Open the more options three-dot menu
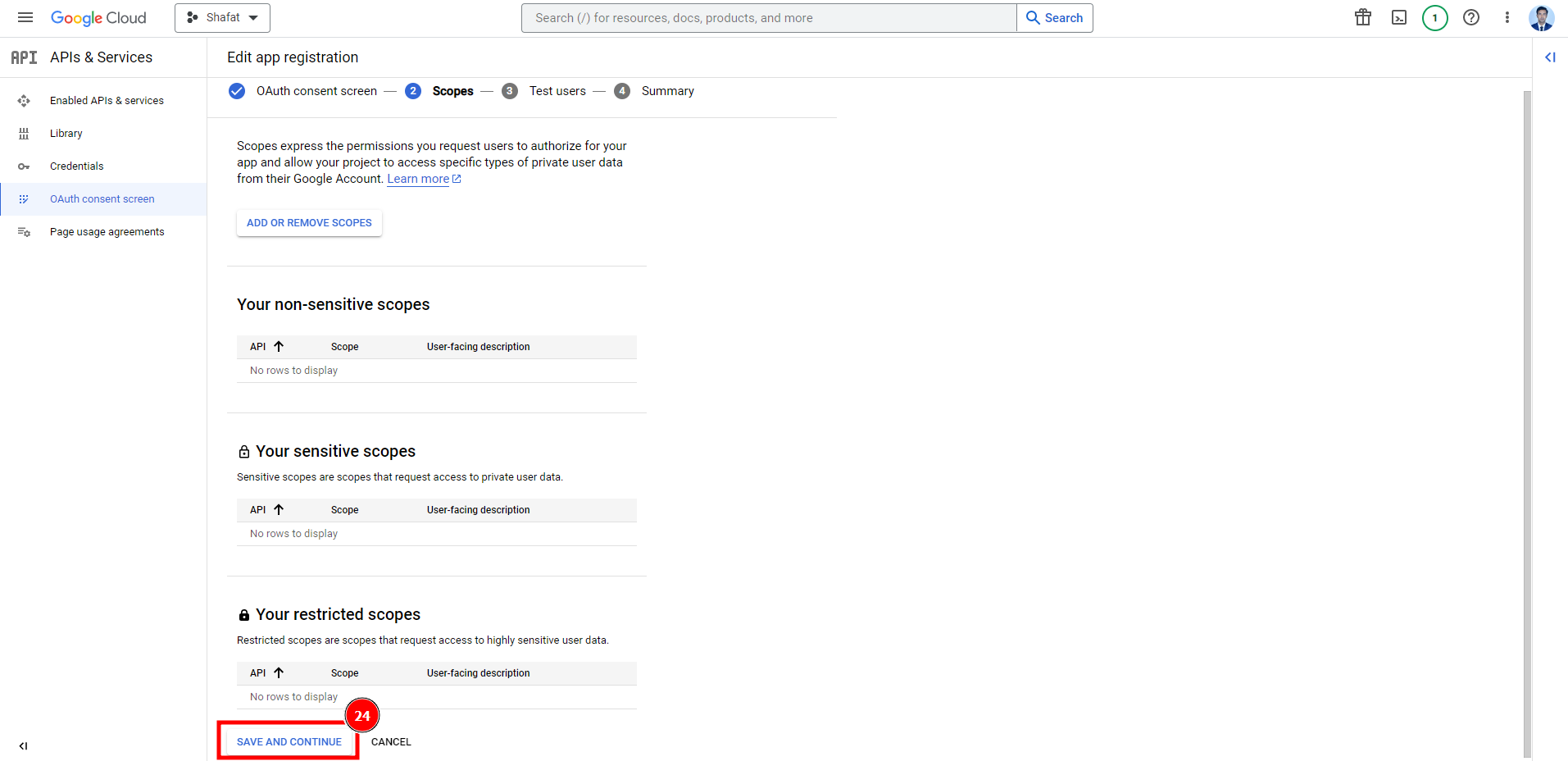The width and height of the screenshot is (1568, 761). tap(1507, 17)
